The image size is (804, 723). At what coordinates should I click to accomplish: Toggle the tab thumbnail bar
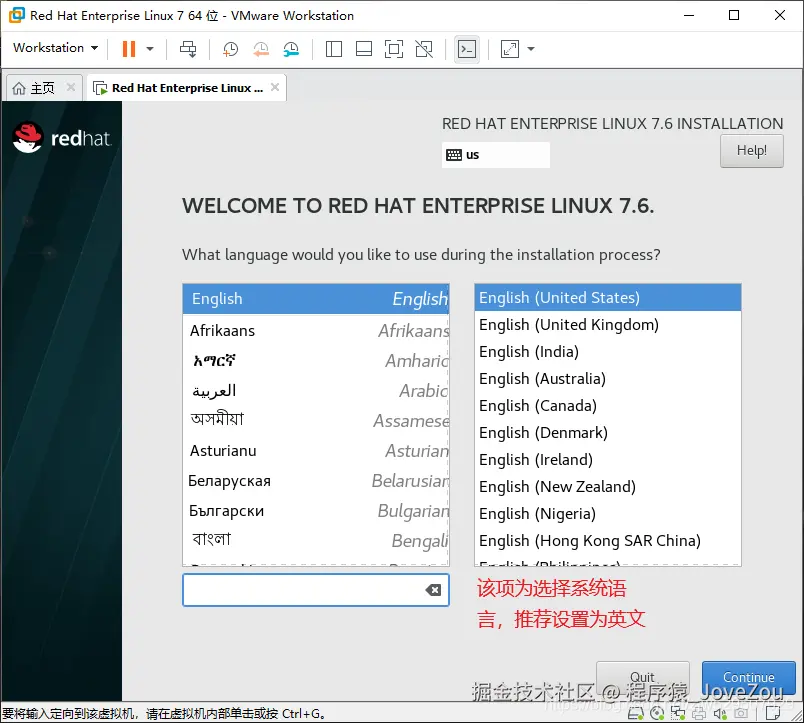click(x=362, y=48)
